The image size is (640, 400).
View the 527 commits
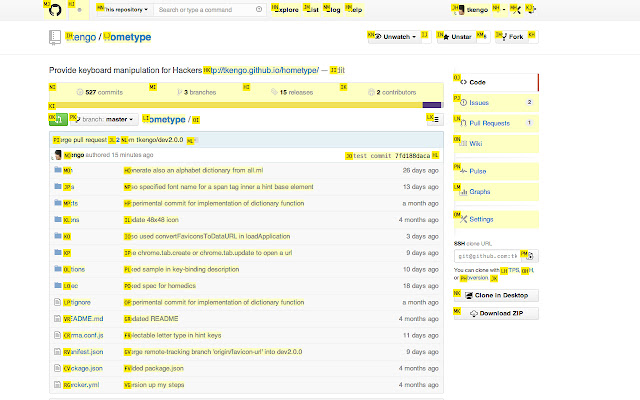(x=100, y=92)
